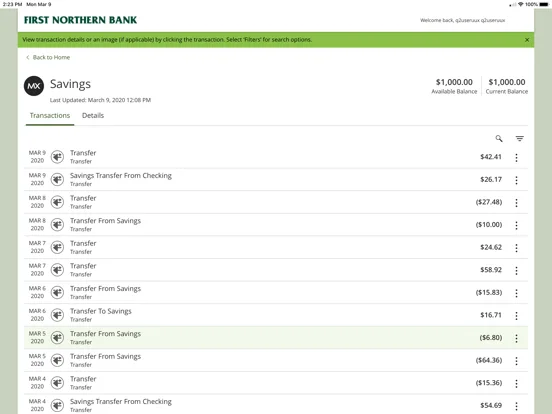Viewport: 552px width, 414px height.
Task: Tap the time in the status bar
Action: (x=13, y=4)
